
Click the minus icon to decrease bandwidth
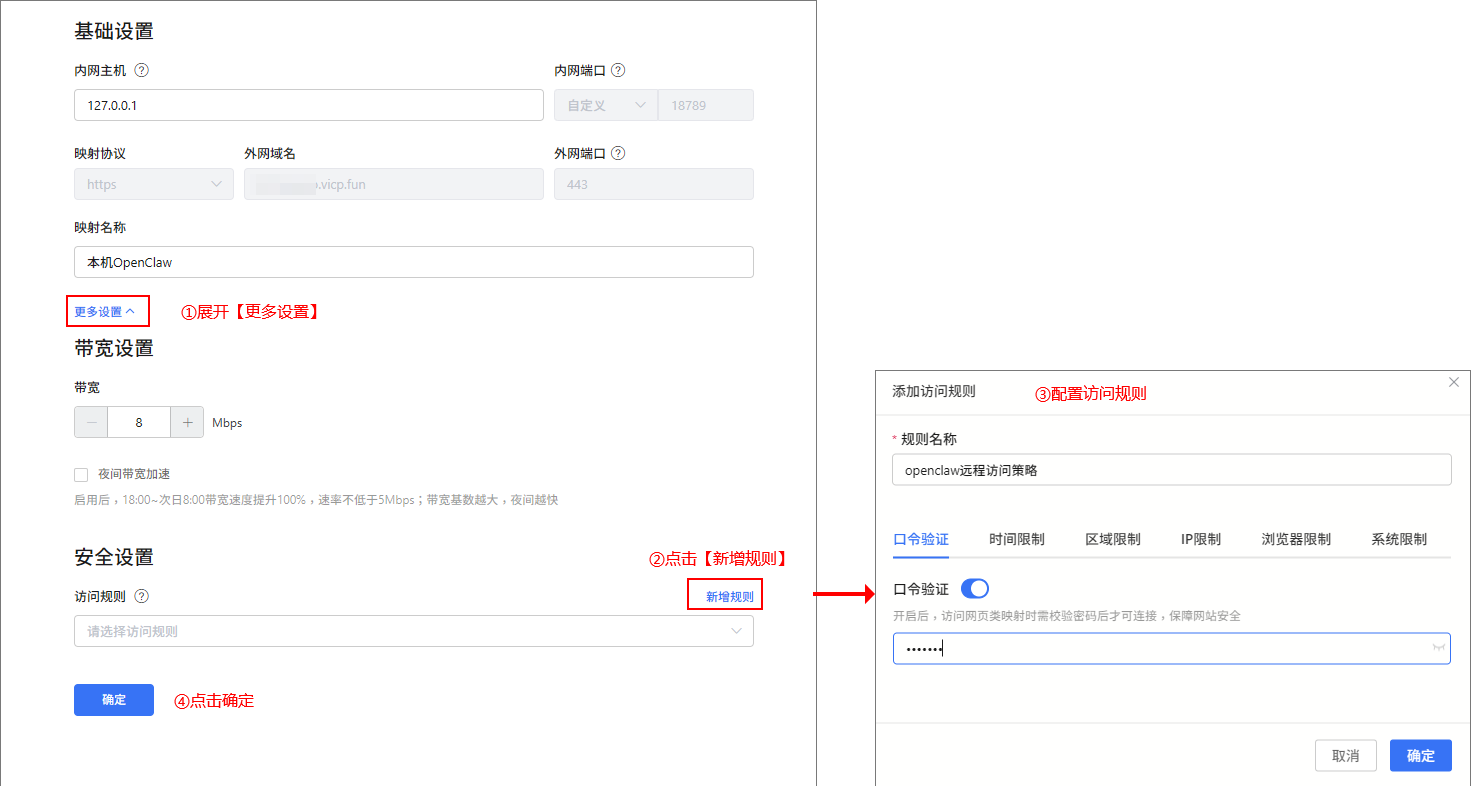pos(90,422)
